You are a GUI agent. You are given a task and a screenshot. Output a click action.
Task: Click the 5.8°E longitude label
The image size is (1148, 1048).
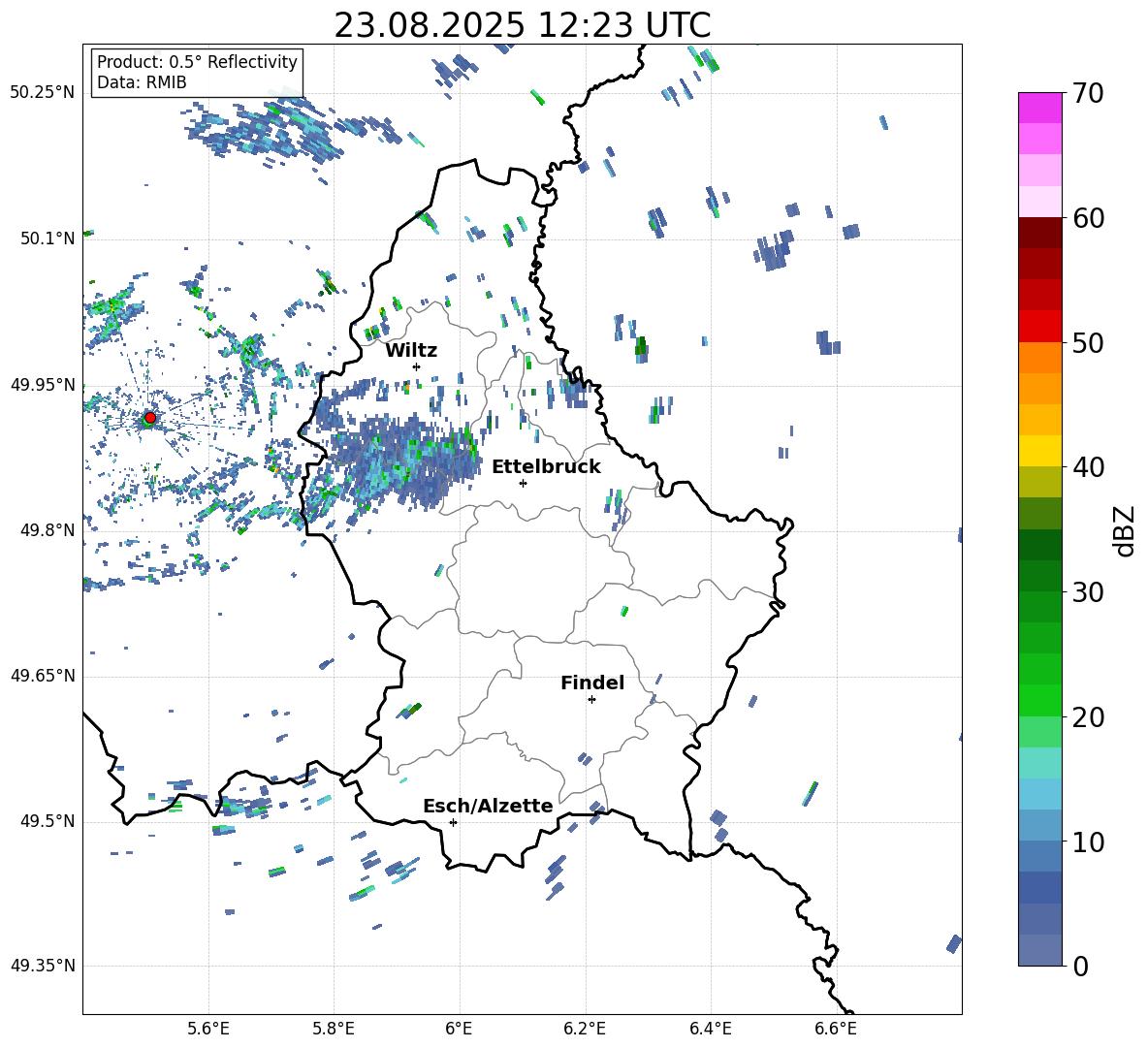334,1029
